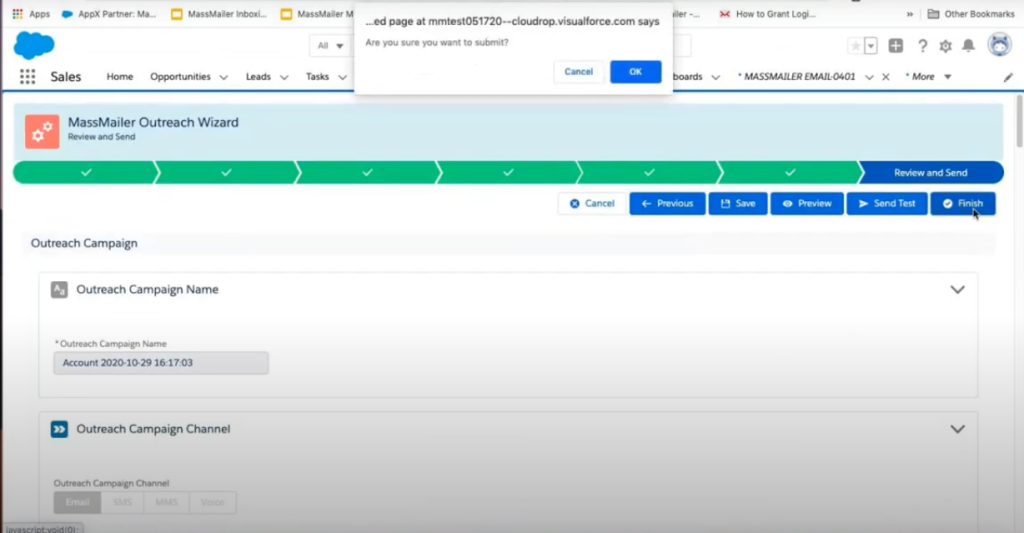Click the Finish button
This screenshot has width=1024, height=533.
(x=963, y=203)
